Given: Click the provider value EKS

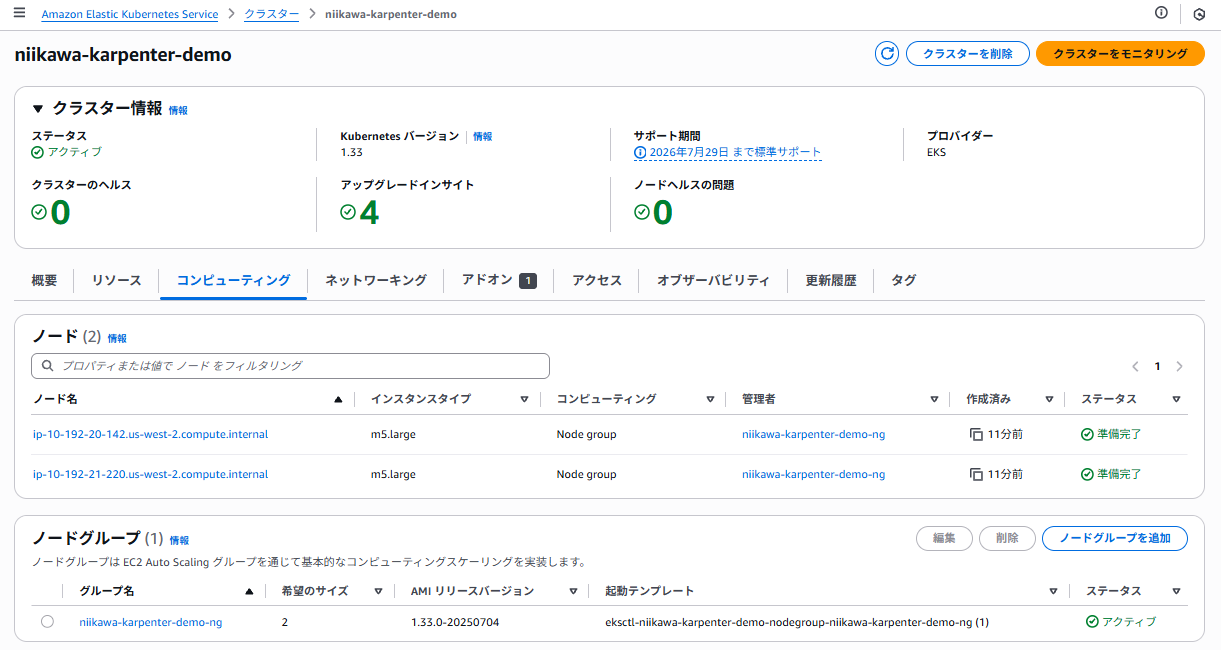Looking at the screenshot, I should 936,152.
